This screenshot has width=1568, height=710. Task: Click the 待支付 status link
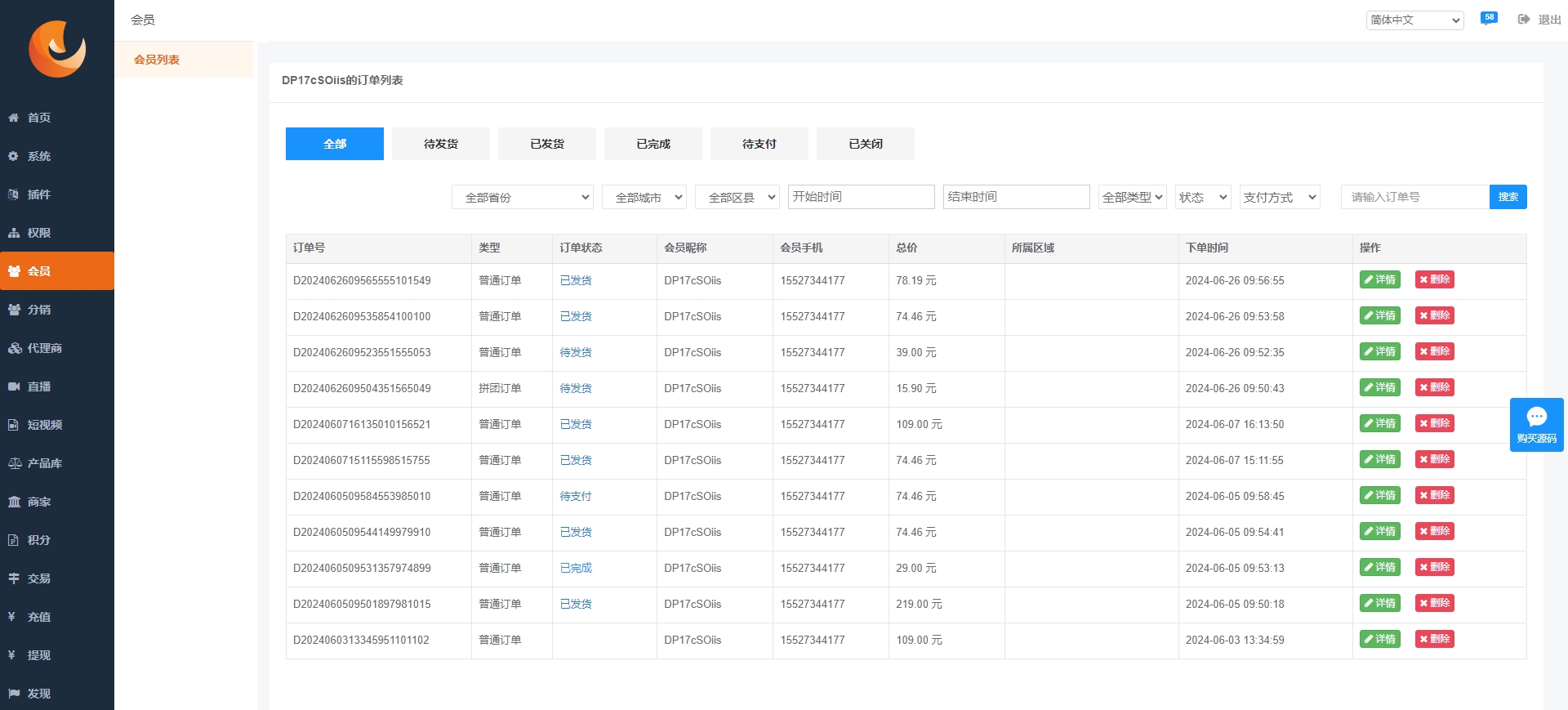(576, 496)
